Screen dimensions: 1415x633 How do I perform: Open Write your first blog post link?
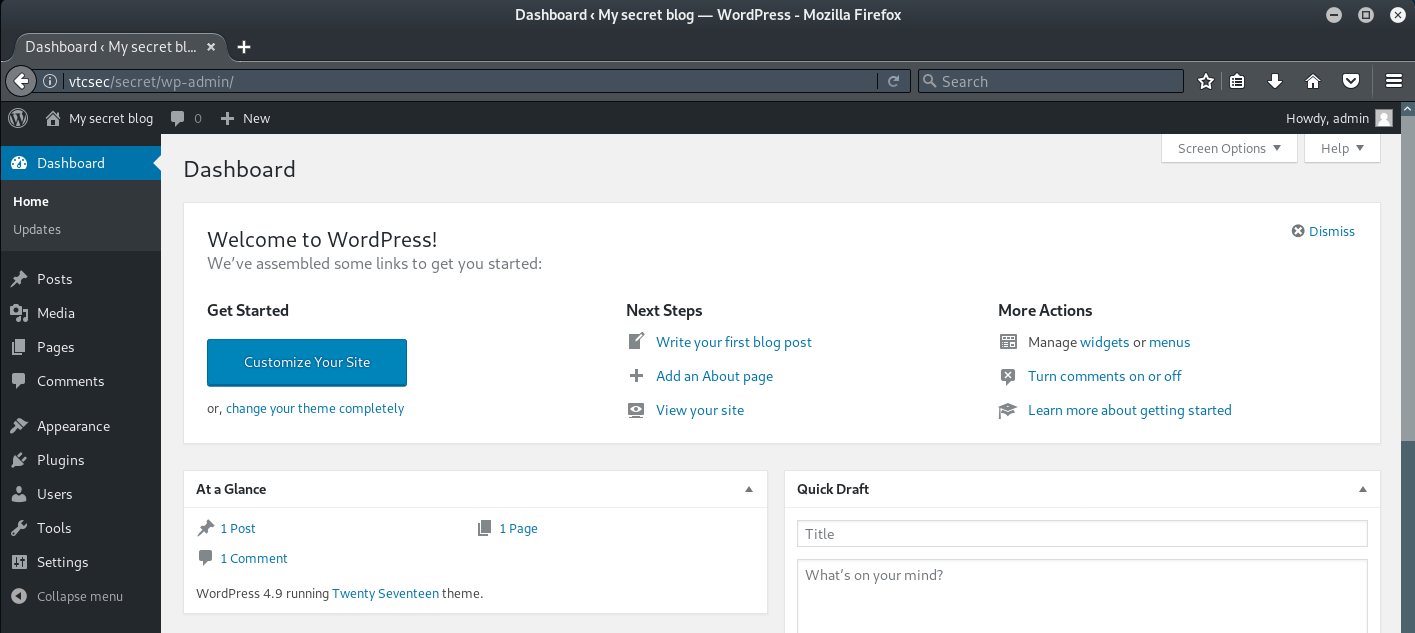(x=734, y=342)
